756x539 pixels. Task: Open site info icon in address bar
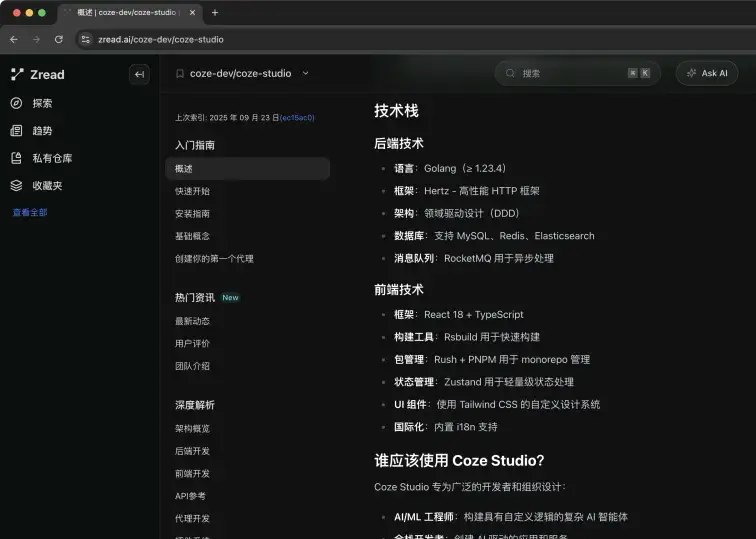pos(85,40)
